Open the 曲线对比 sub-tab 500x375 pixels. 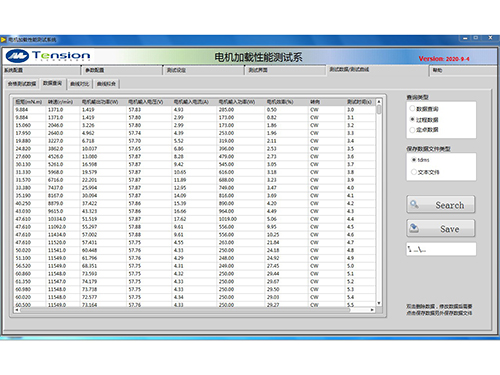80,84
